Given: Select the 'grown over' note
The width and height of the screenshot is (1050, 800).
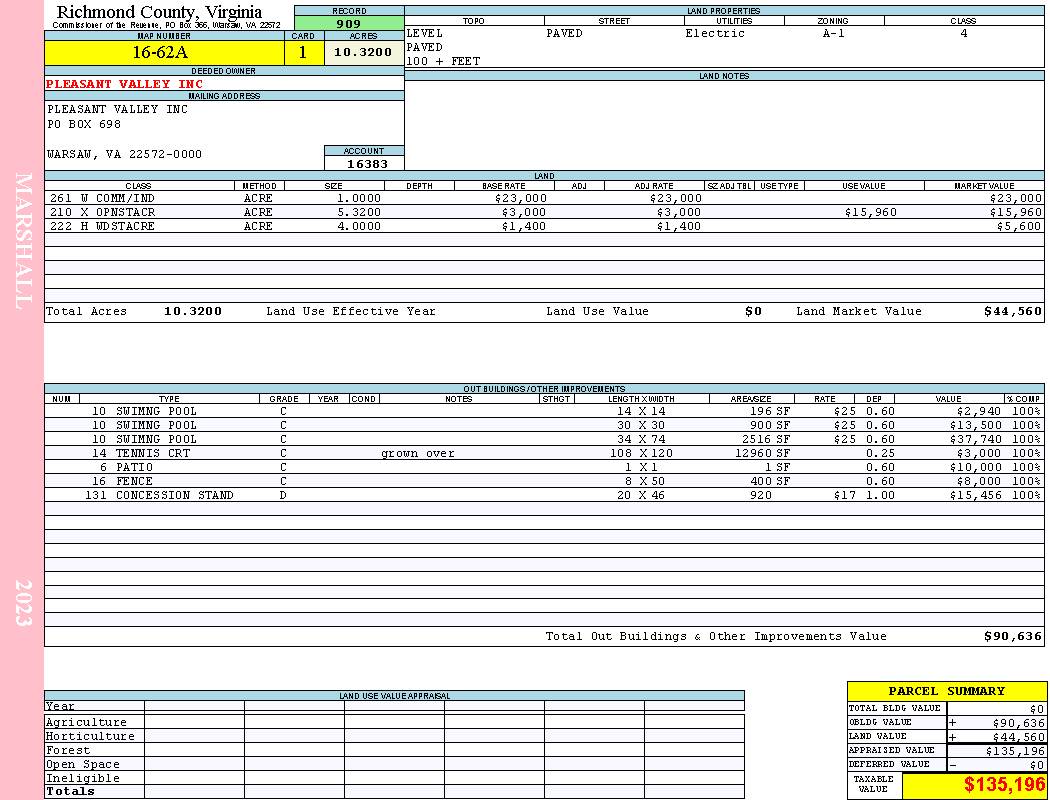Looking at the screenshot, I should point(418,453).
